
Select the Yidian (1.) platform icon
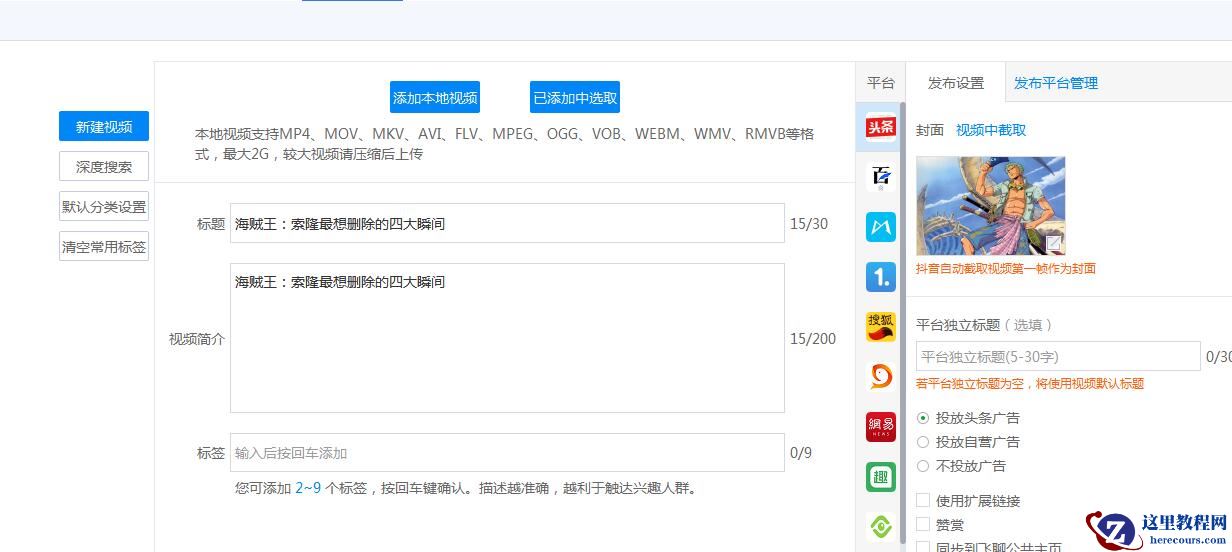click(x=881, y=277)
